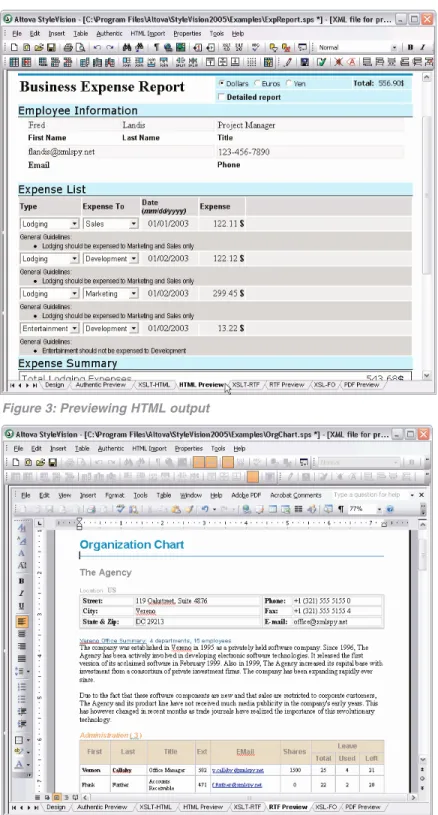Image resolution: width=438 pixels, height=815 pixels.
Task: Click binoculars Find icon in top toolbar
Action: coord(126,47)
